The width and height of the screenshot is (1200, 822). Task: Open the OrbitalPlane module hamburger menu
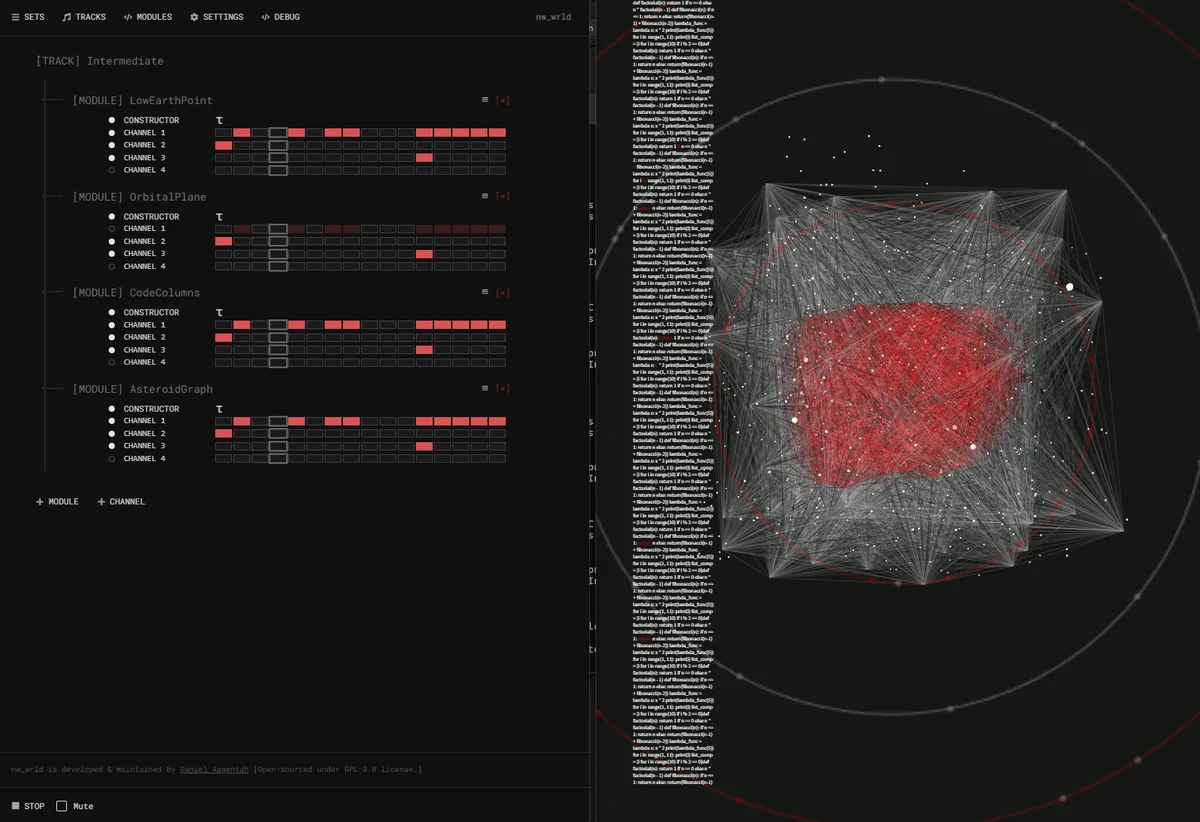tap(485, 196)
